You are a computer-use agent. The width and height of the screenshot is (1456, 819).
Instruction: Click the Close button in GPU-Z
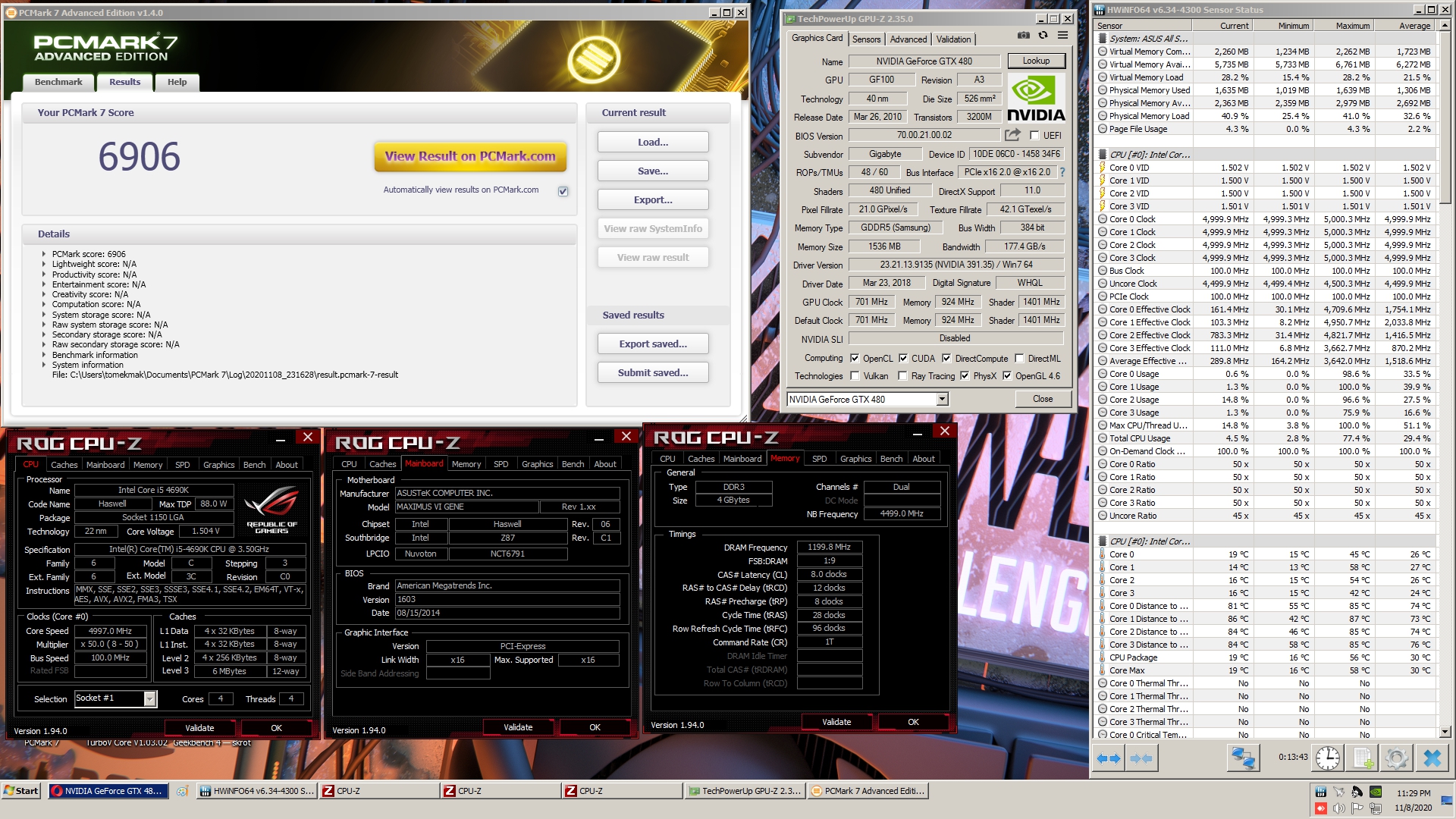point(1043,399)
